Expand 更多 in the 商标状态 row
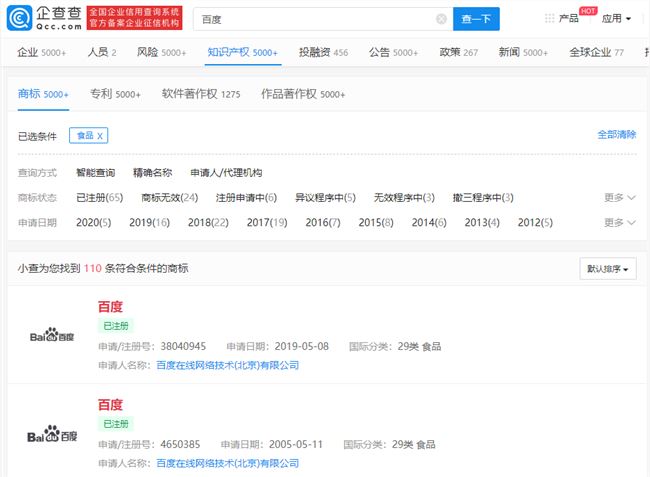Image resolution: width=650 pixels, height=477 pixels. click(x=619, y=198)
